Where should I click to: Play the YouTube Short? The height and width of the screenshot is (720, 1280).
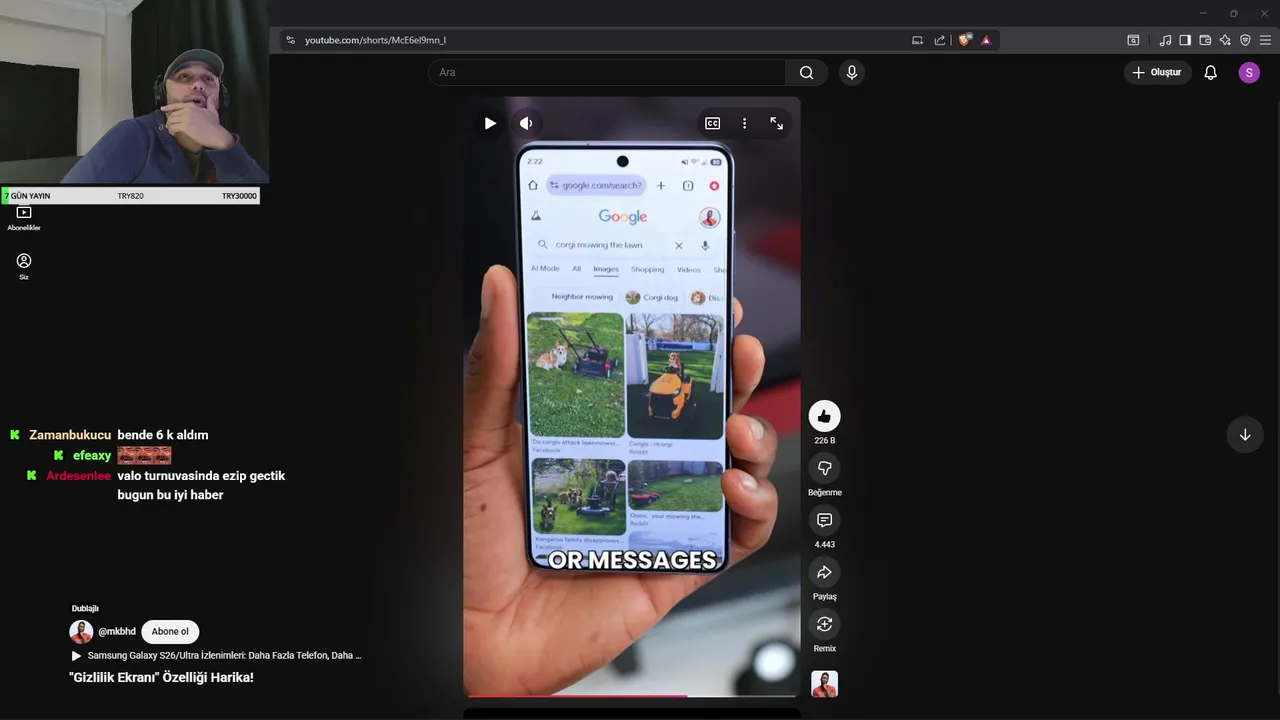(490, 123)
